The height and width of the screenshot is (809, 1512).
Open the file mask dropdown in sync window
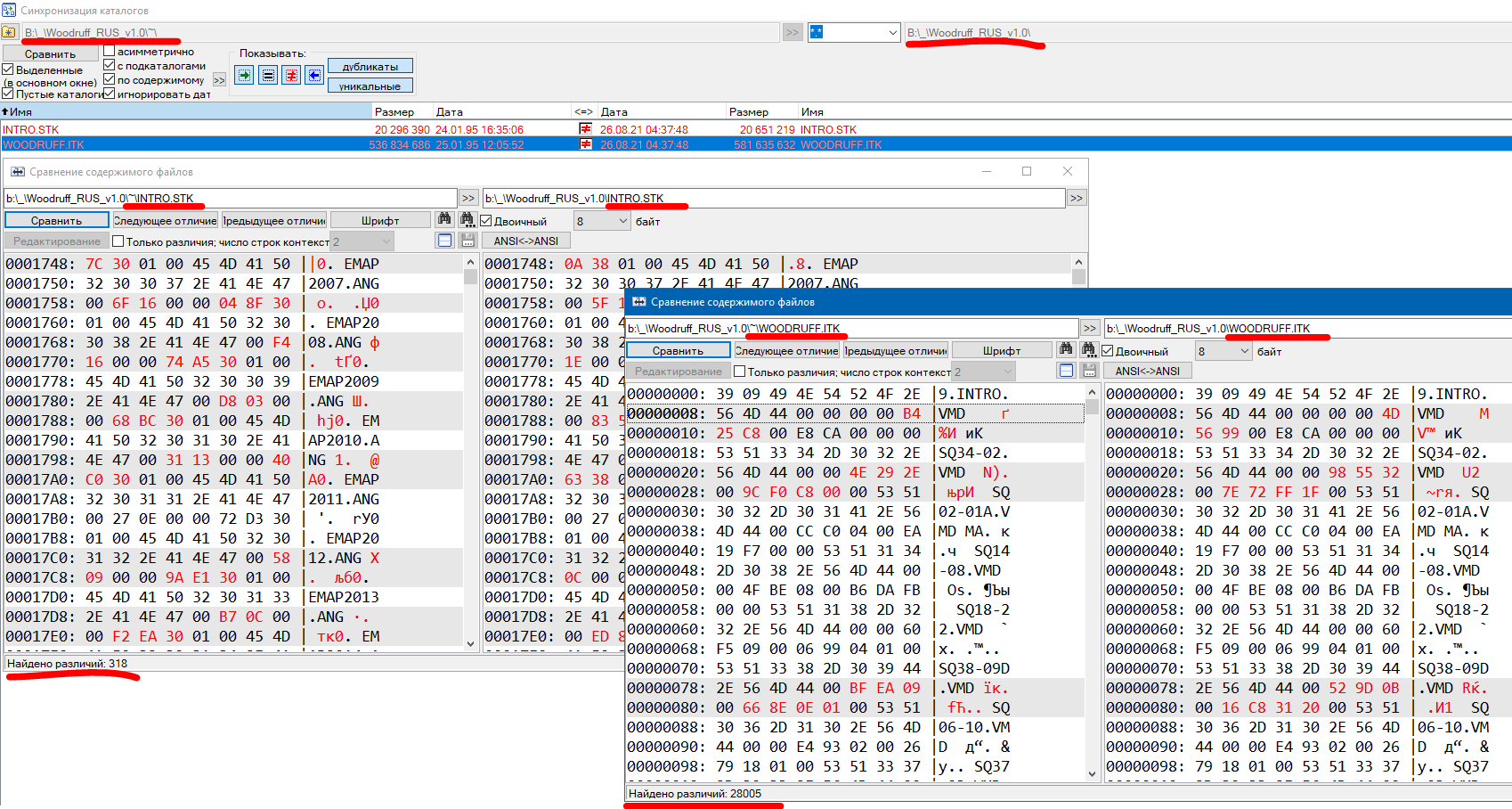click(x=892, y=33)
